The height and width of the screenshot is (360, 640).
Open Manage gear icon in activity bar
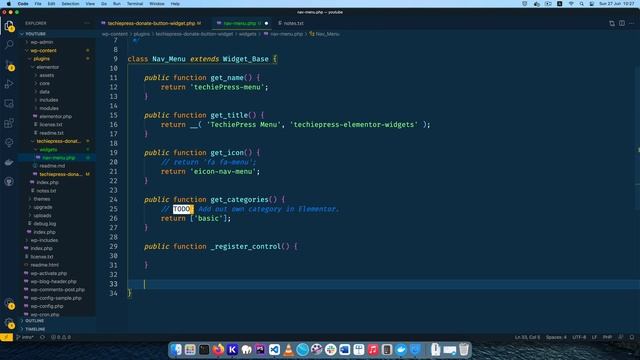(9, 323)
